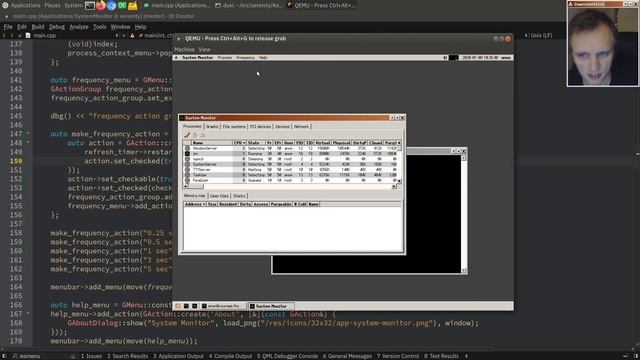Click the locator search icon in Qt status bar
The width and height of the screenshot is (640, 360).
coord(15,356)
